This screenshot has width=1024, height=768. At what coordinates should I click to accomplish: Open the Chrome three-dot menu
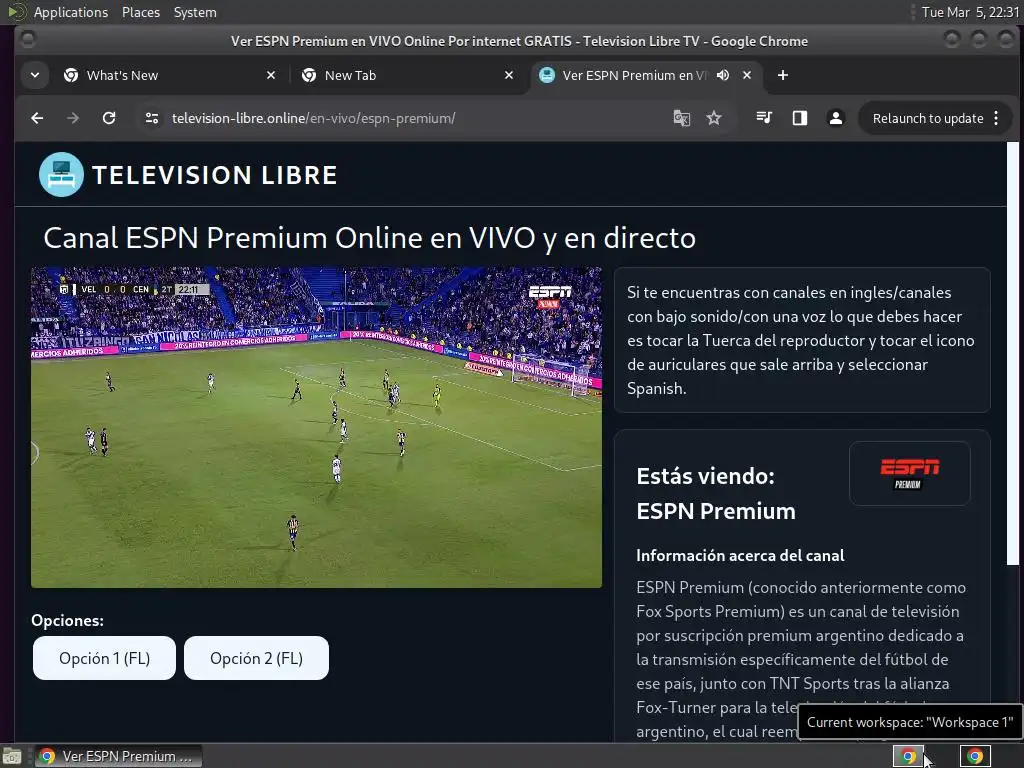pyautogui.click(x=996, y=118)
